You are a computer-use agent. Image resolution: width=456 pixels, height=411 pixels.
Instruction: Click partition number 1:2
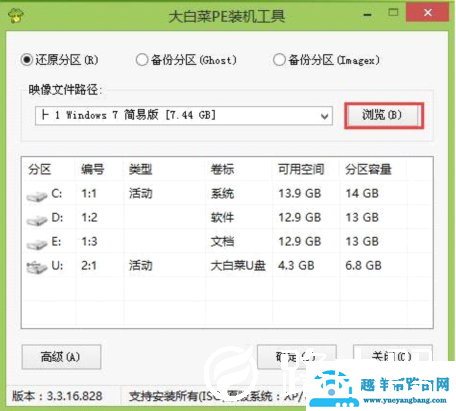coord(89,217)
